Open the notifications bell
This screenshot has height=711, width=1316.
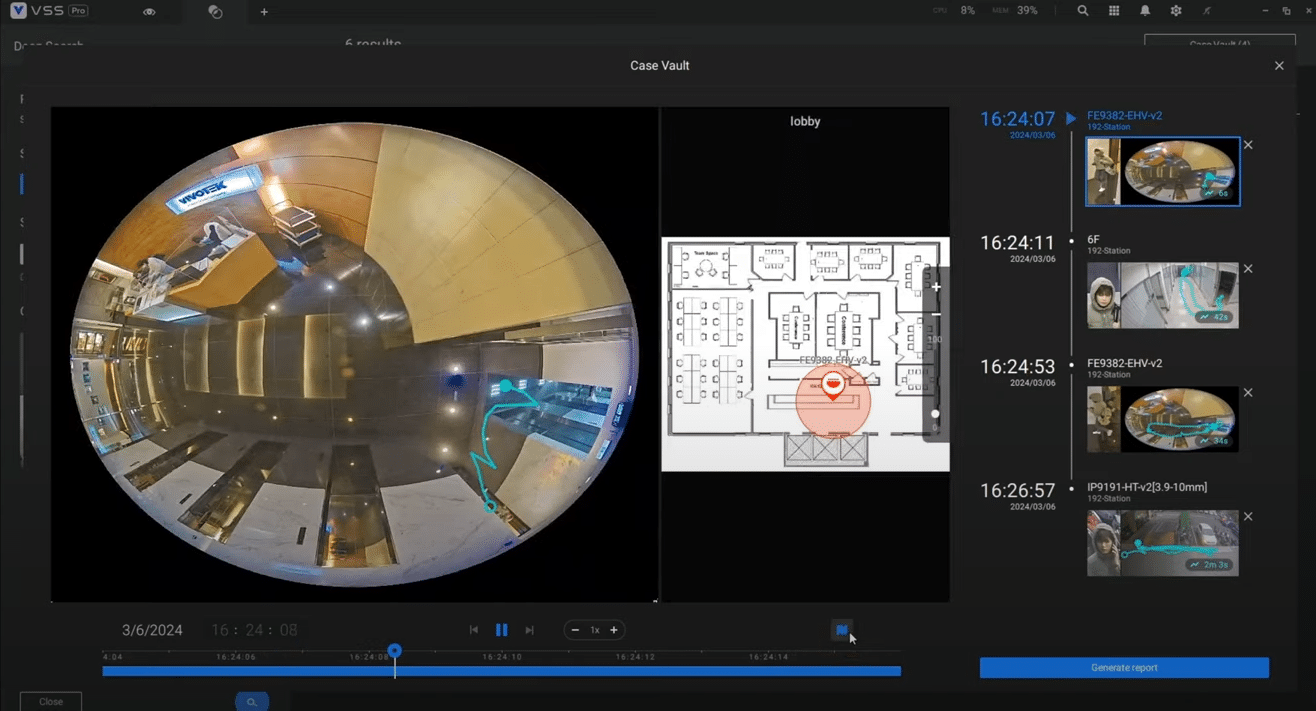(x=1145, y=11)
